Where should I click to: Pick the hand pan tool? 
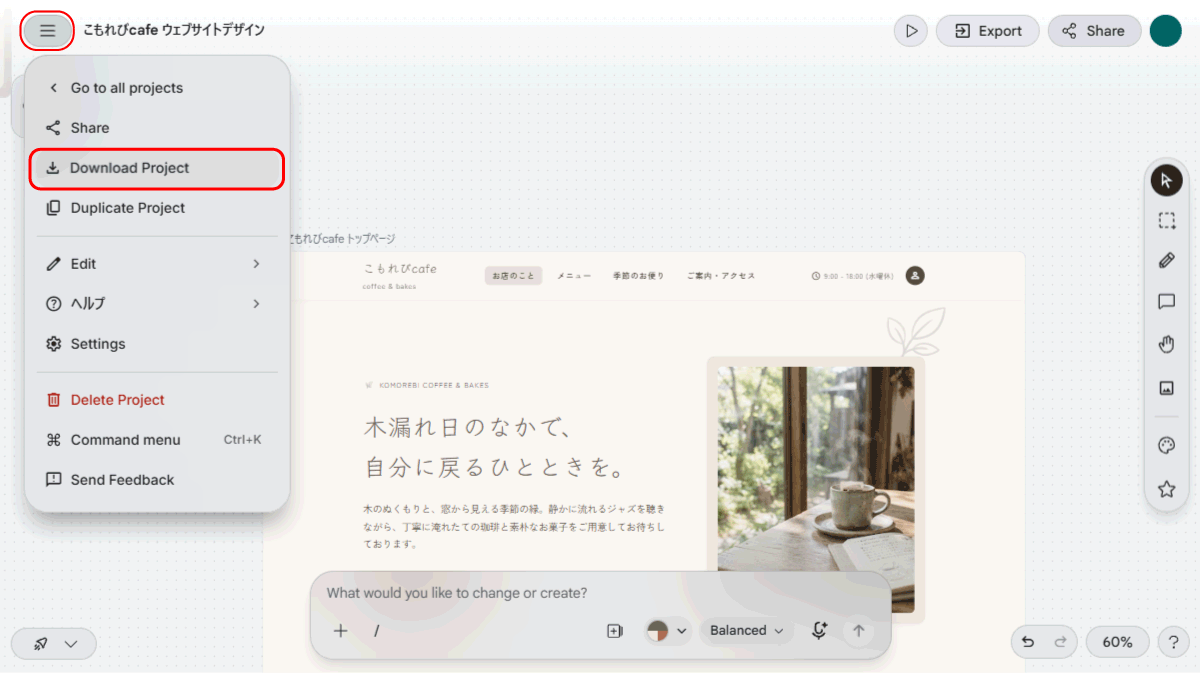[x=1166, y=345]
